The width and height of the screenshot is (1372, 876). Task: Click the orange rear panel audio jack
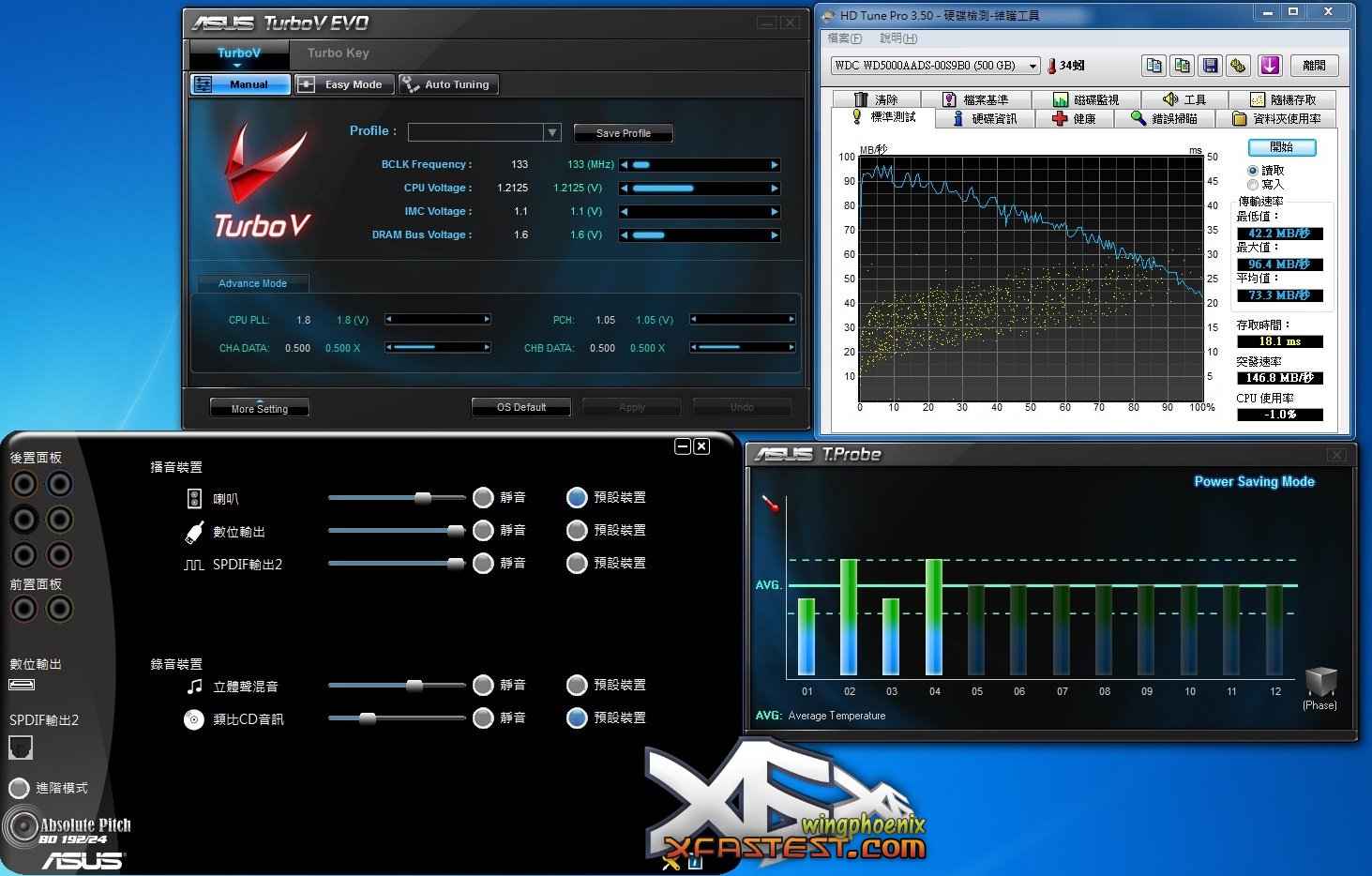point(24,484)
